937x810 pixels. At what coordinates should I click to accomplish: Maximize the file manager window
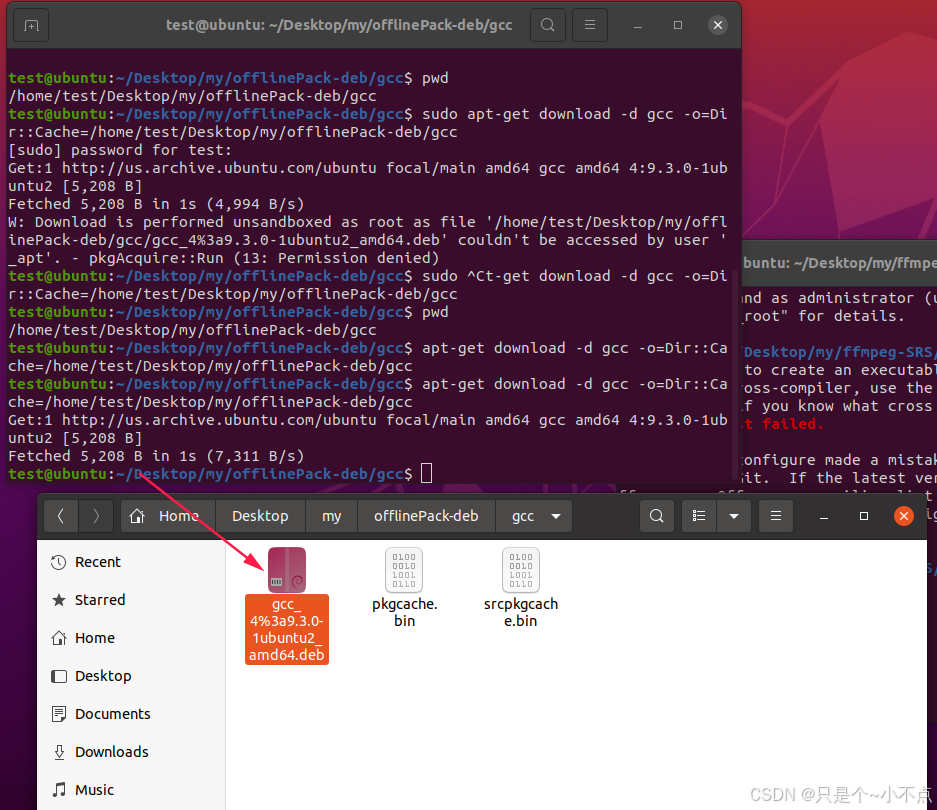(x=863, y=516)
